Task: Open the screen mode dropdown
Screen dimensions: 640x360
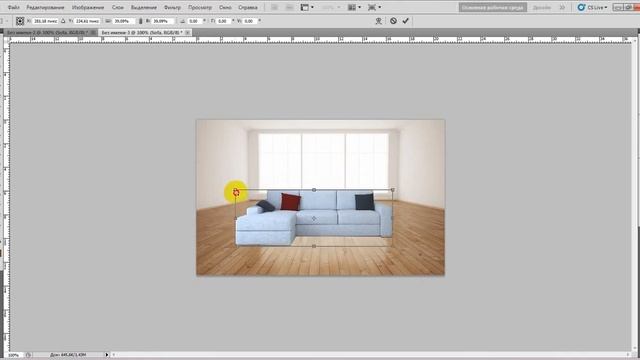Action: (x=374, y=7)
